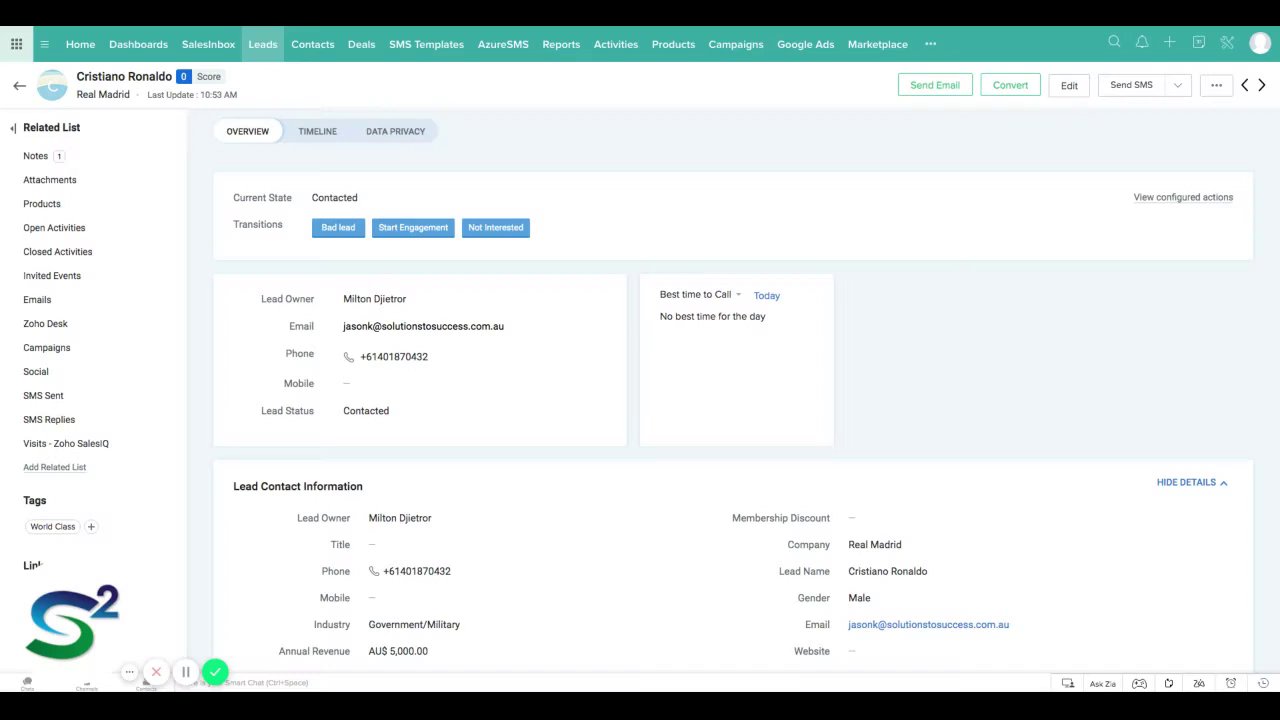This screenshot has width=1280, height=720.
Task: Click the Add Related List link
Action: 55,467
